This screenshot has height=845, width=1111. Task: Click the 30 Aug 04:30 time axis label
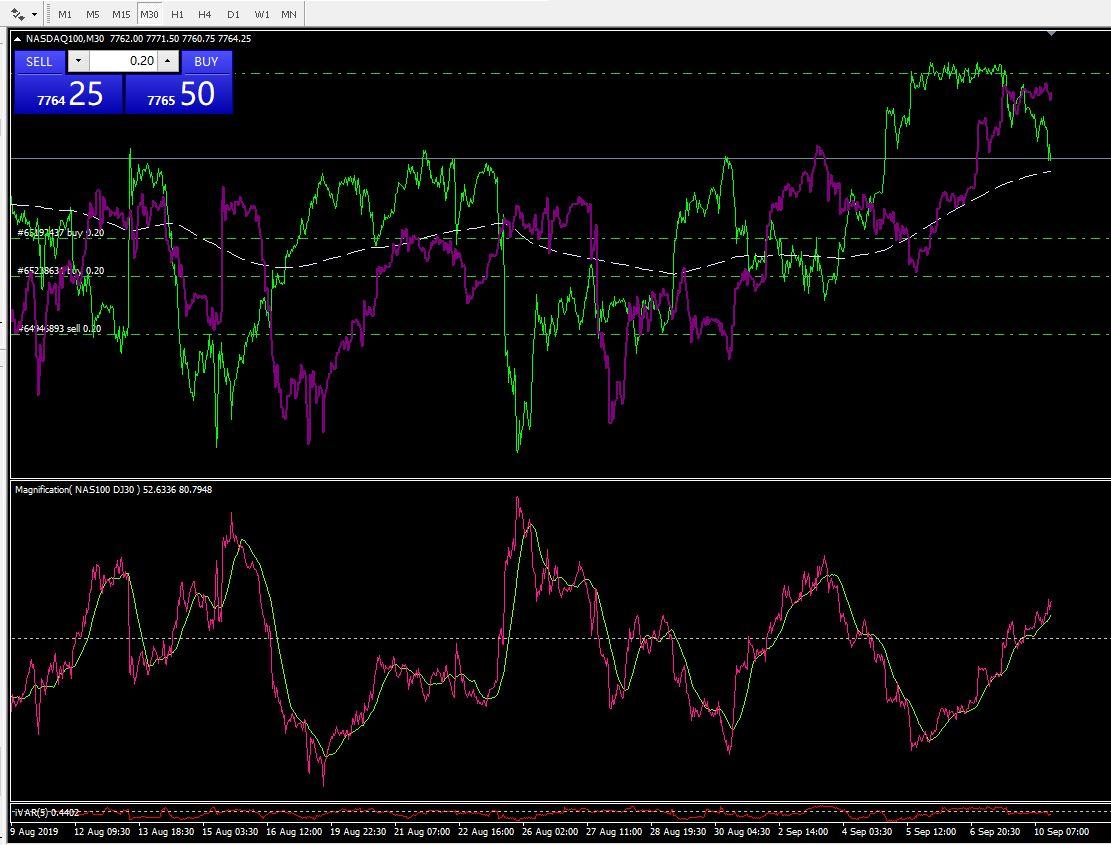pos(742,832)
